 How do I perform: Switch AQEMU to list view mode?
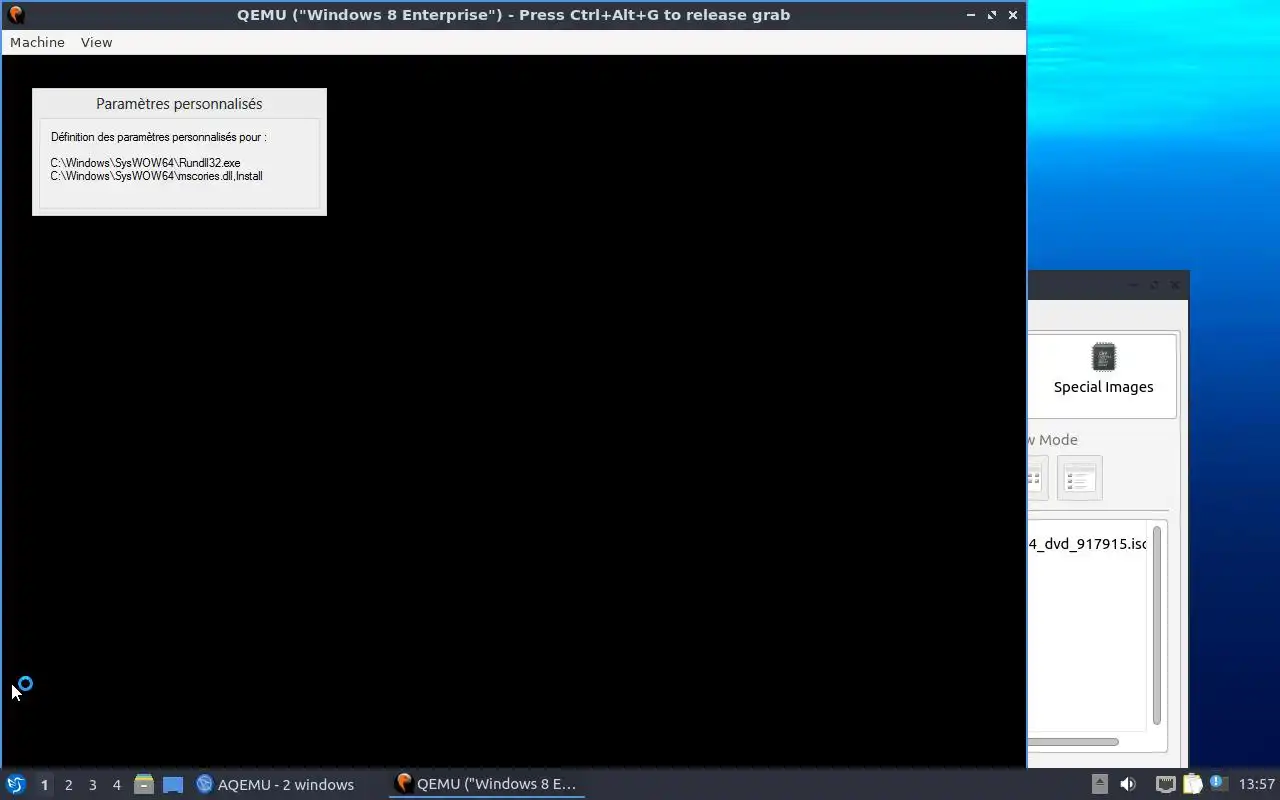point(1079,478)
